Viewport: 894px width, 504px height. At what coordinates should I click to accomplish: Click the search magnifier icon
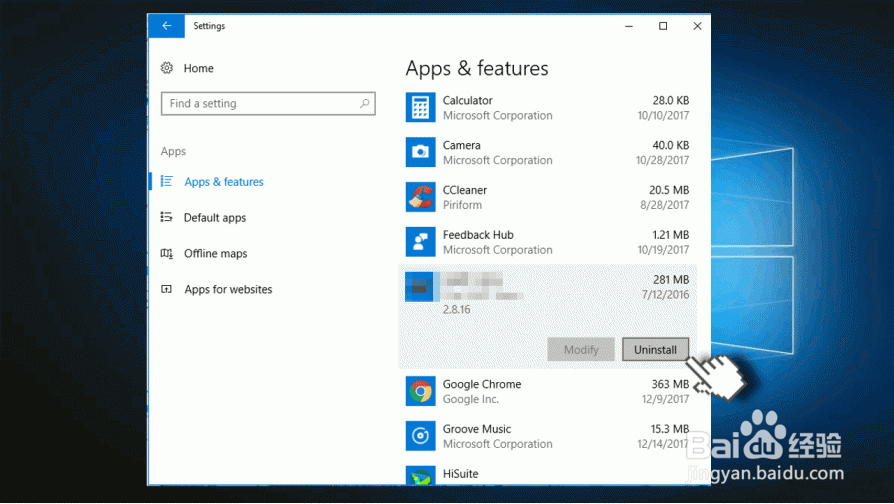364,103
